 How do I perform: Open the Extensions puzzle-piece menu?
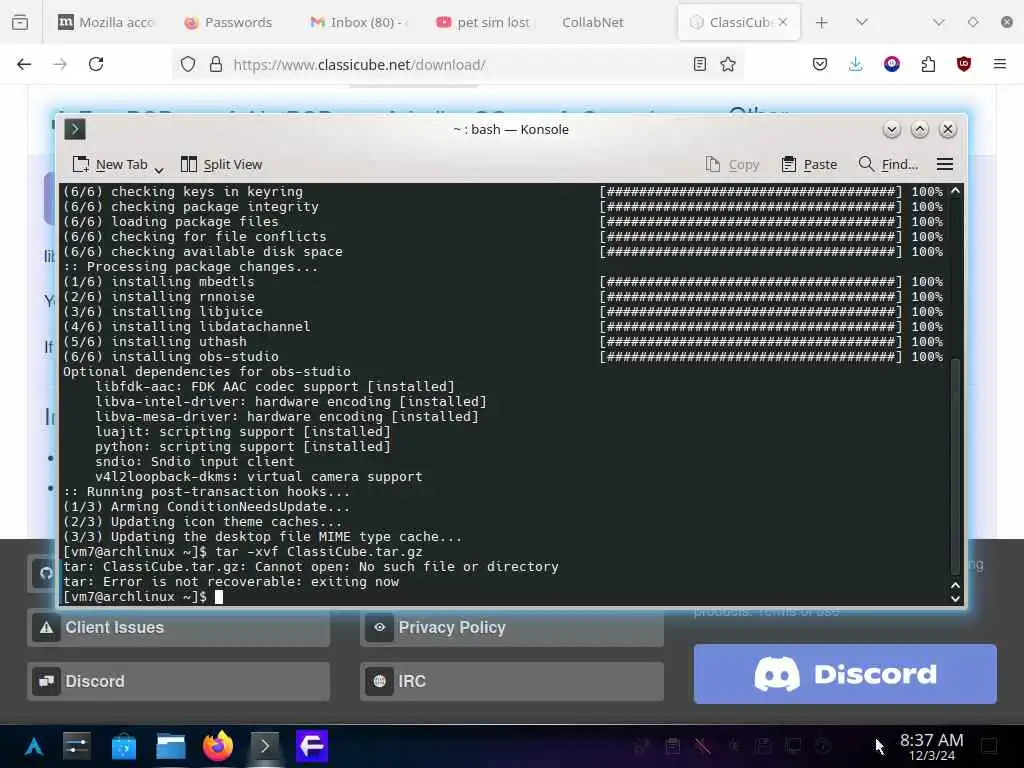tap(928, 64)
